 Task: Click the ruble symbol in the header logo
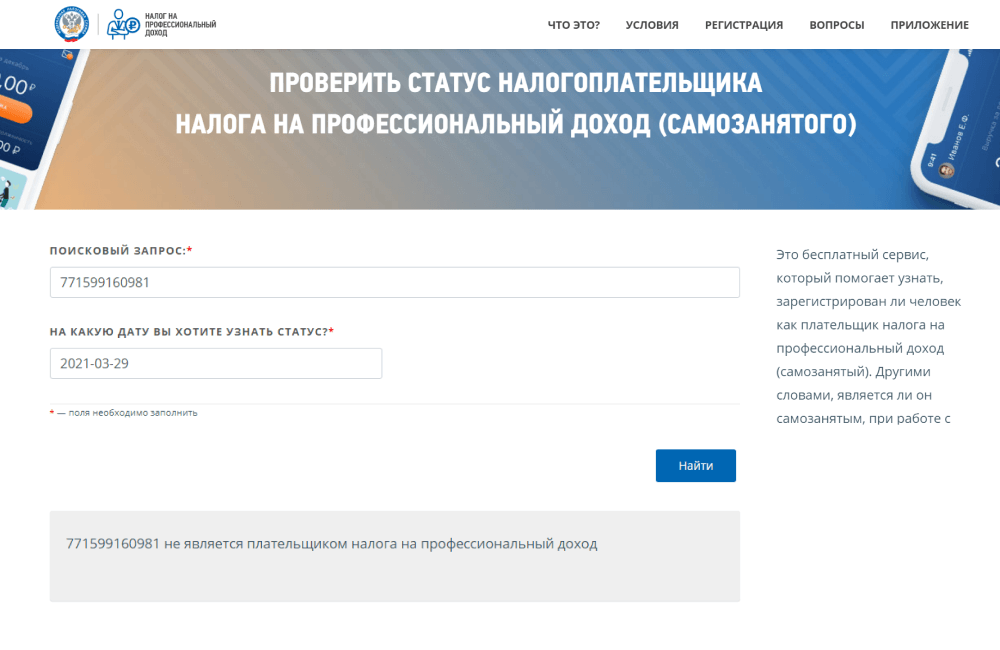[131, 25]
